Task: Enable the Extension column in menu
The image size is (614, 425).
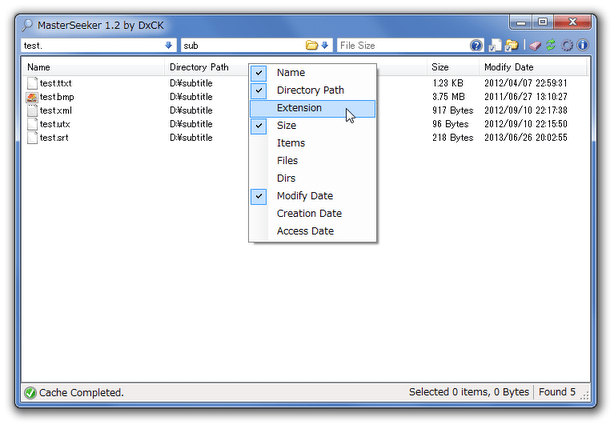Action: (x=312, y=108)
